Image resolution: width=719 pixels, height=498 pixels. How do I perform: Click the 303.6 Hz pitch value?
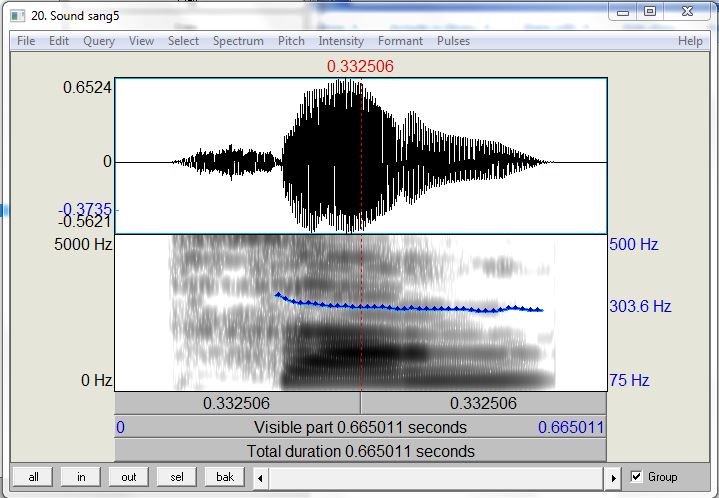640,306
